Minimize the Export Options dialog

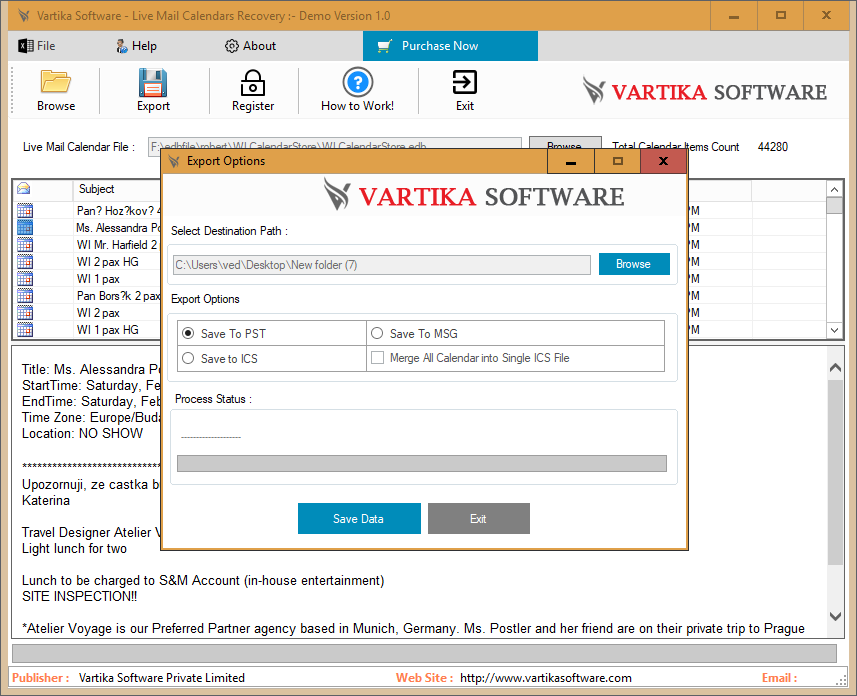pos(571,161)
